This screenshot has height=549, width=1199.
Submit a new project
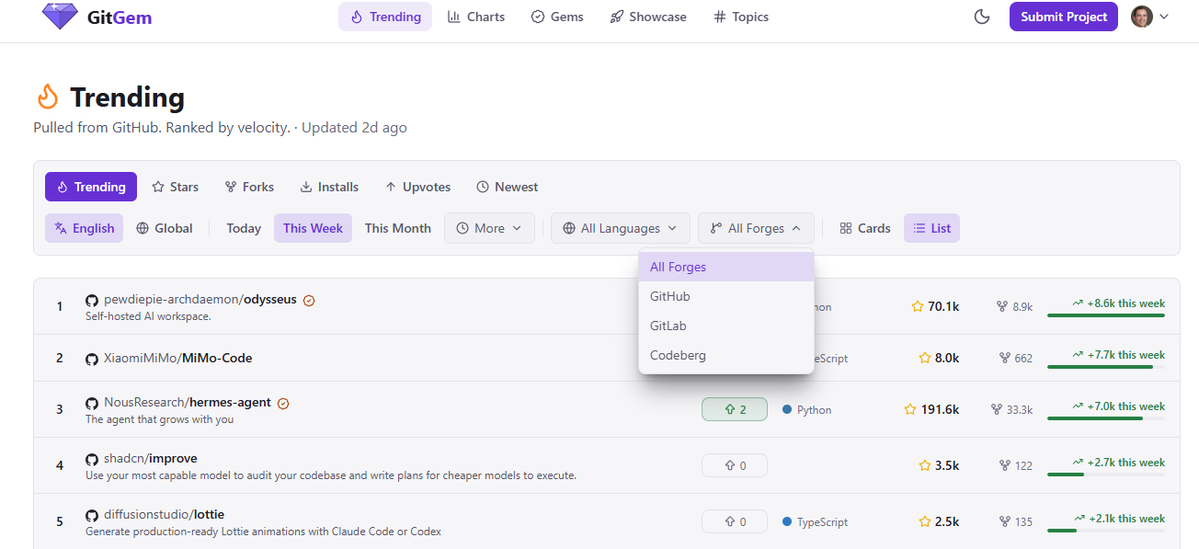[1064, 17]
